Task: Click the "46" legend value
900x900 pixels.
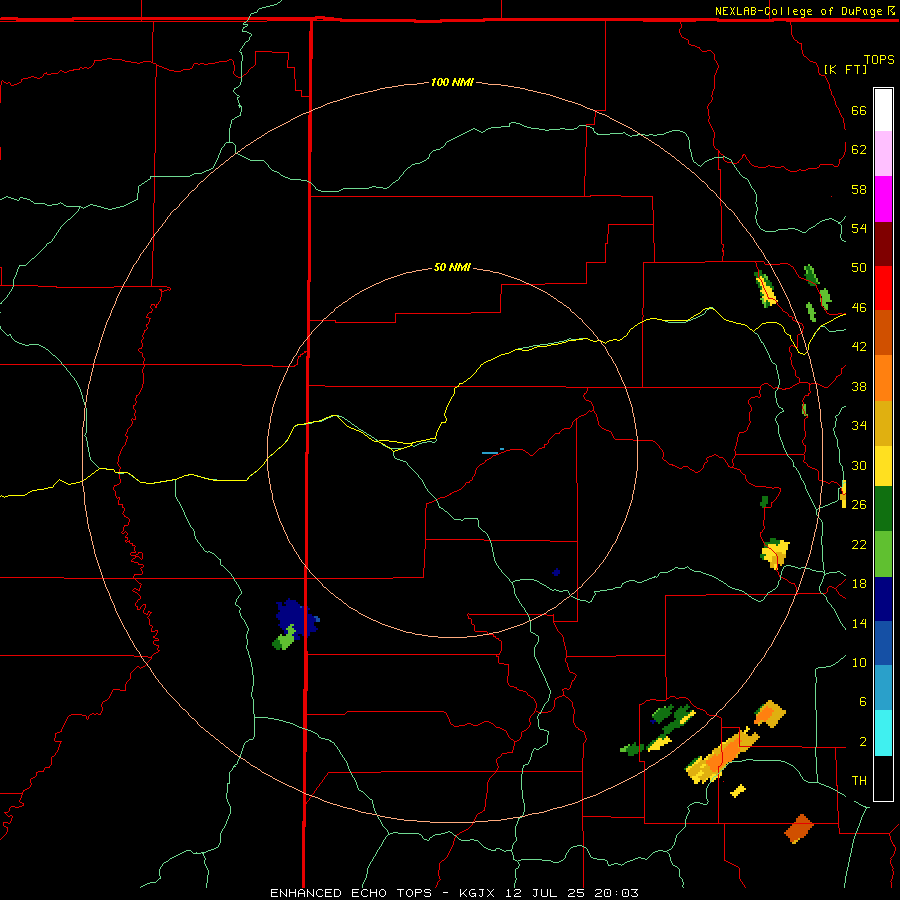Action: (859, 308)
